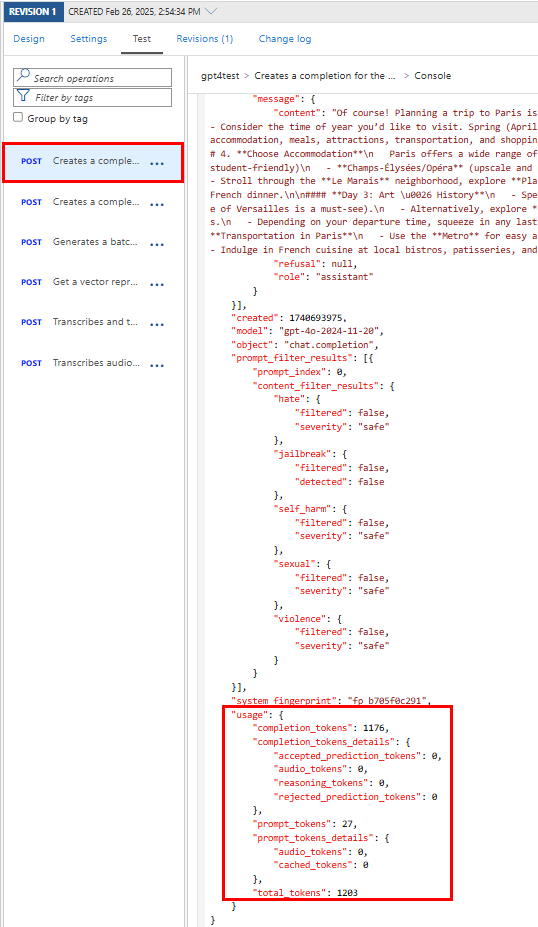Open the ellipsis menu for the blue-highlighted Creates a comple... operation
Image resolution: width=538 pixels, height=927 pixels.
click(157, 164)
